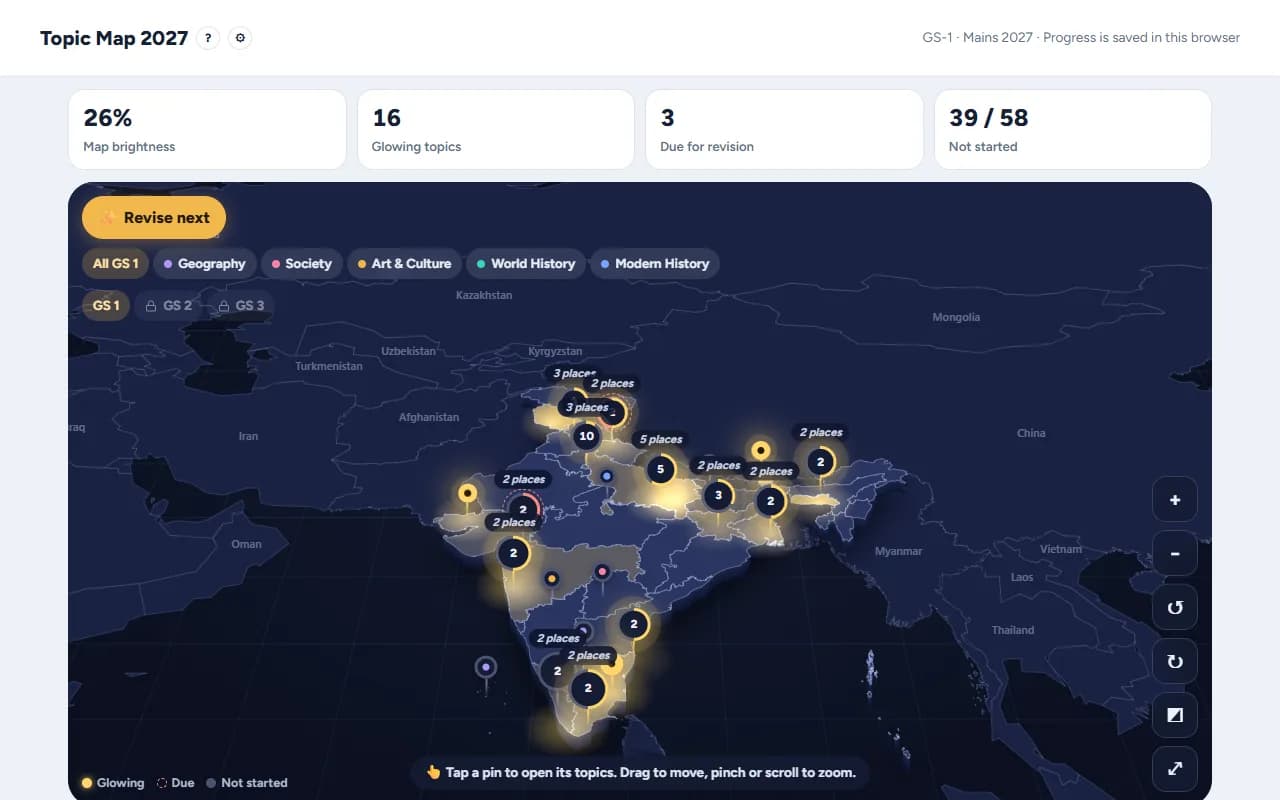Click the Topic Map 2027 title
Image resolution: width=1280 pixels, height=800 pixels.
point(114,38)
